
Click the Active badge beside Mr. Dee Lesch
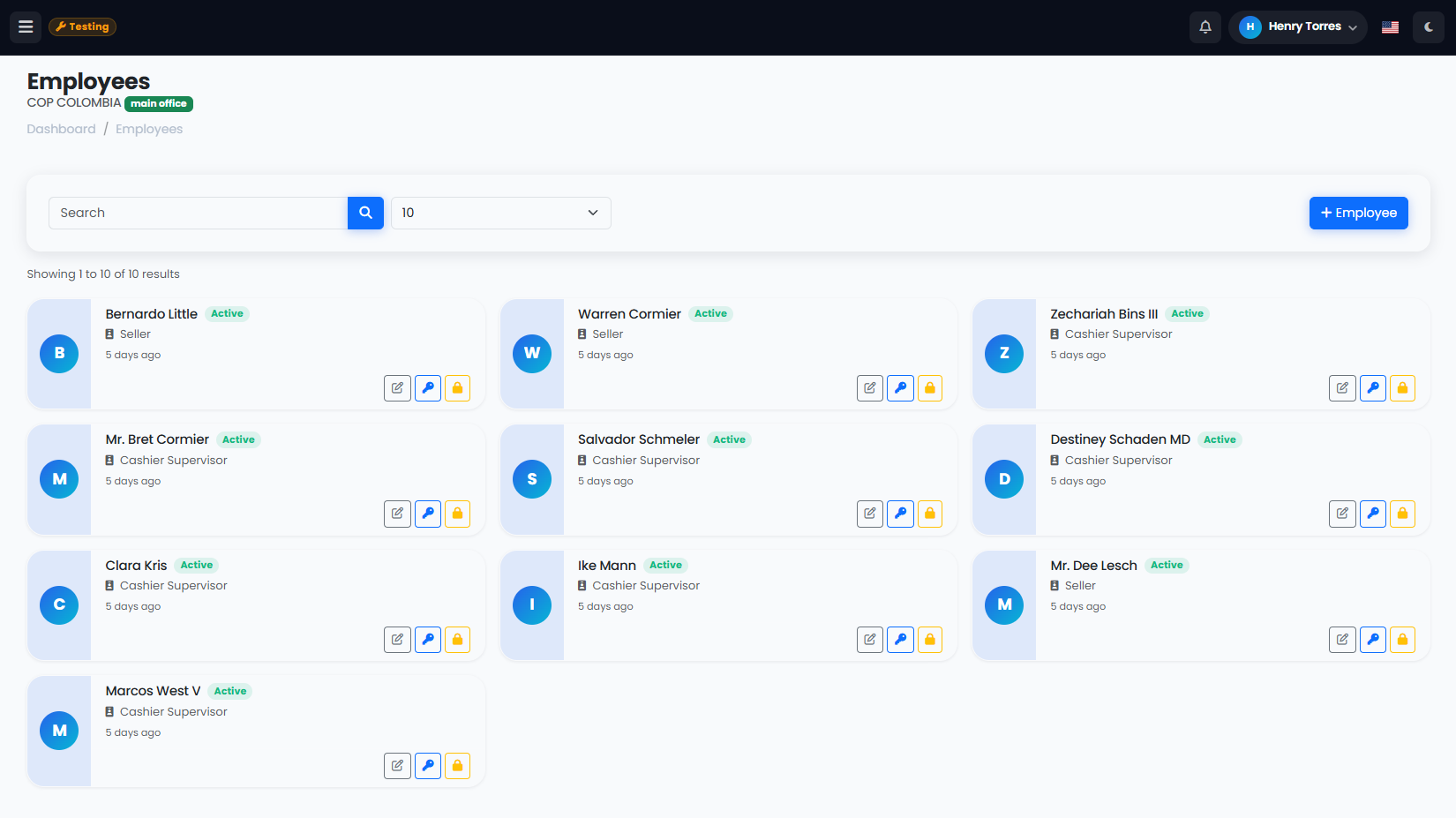point(1167,566)
